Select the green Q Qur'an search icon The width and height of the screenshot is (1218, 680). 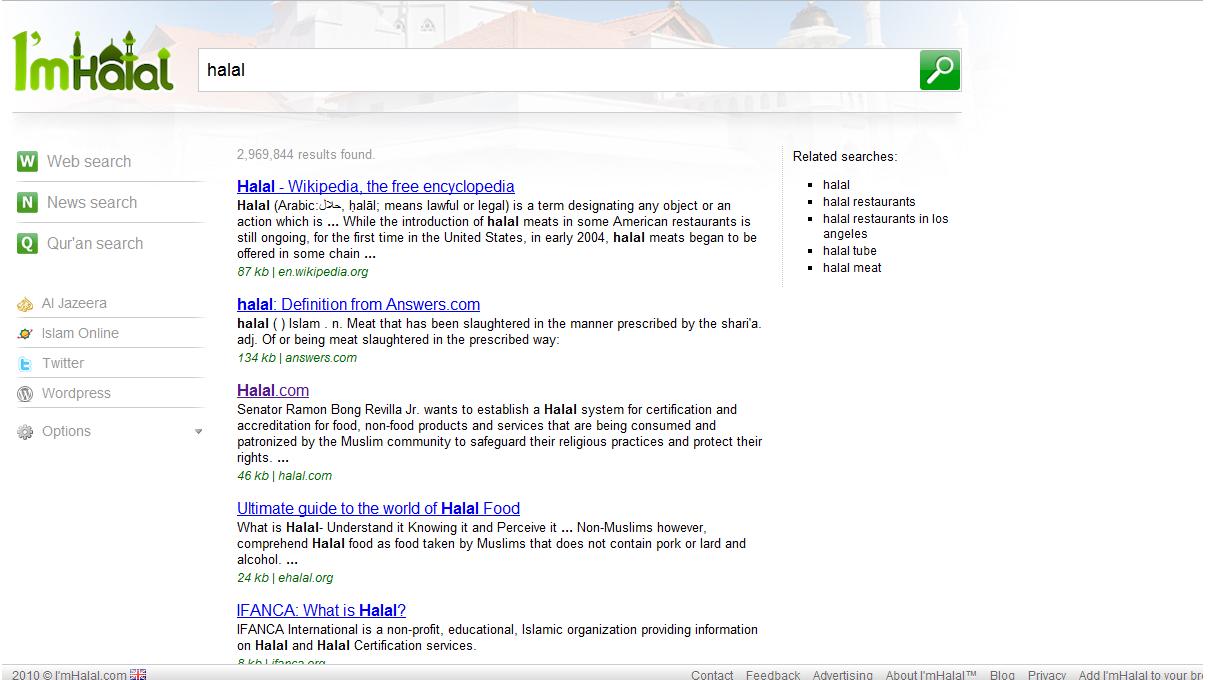point(27,243)
